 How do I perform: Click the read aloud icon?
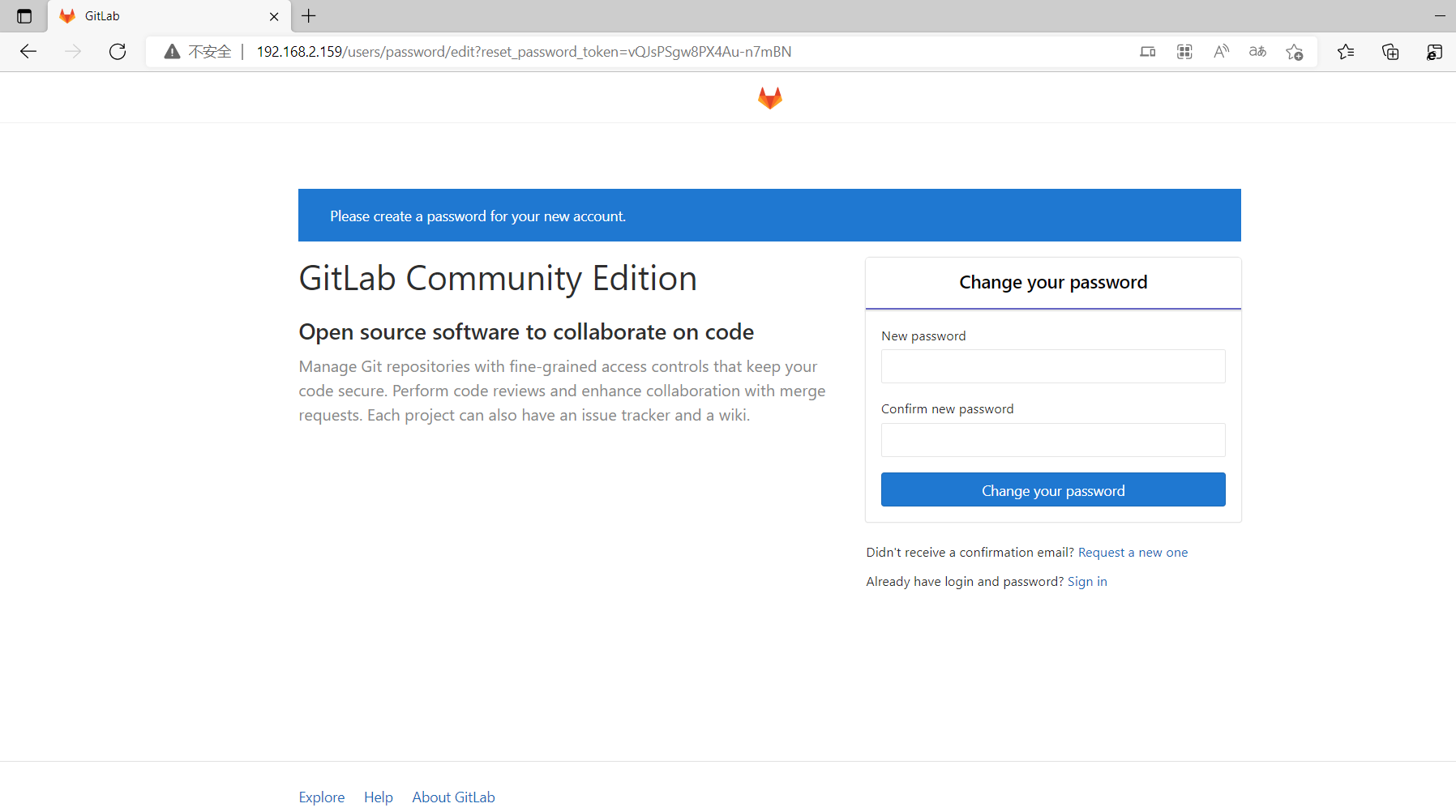tap(1221, 52)
